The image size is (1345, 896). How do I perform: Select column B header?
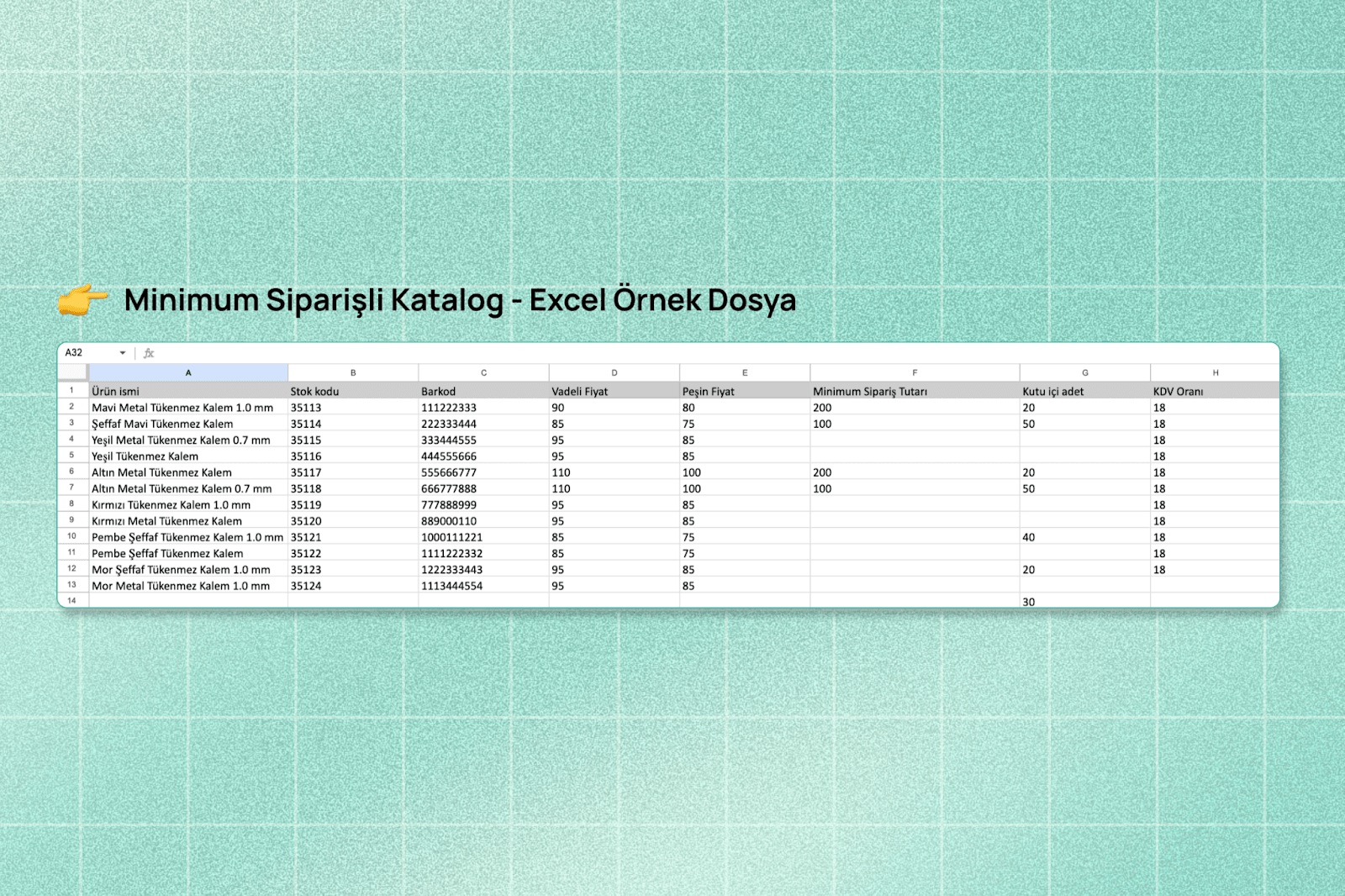(x=353, y=372)
